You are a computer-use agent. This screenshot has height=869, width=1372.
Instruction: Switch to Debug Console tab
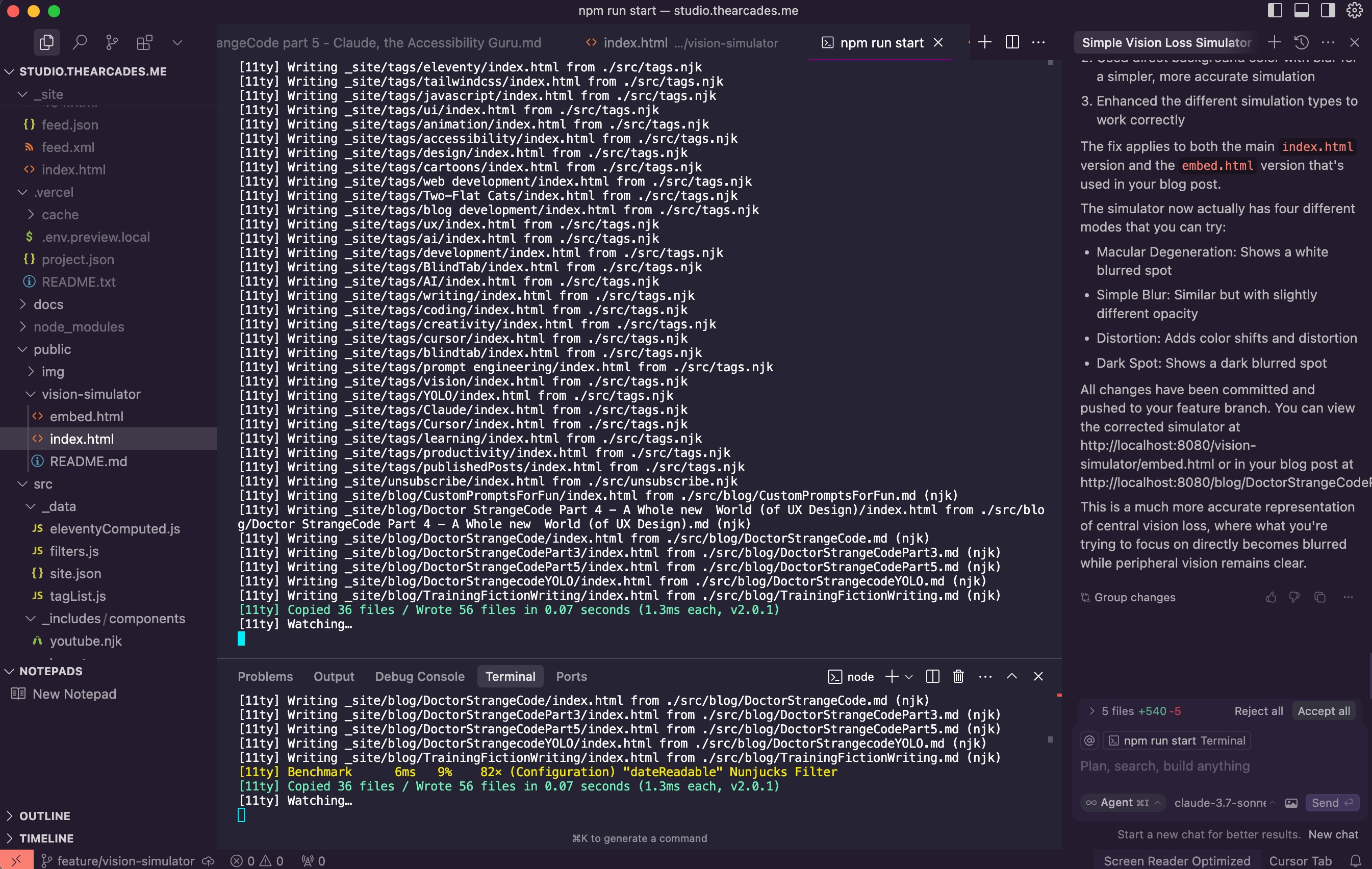click(x=419, y=676)
